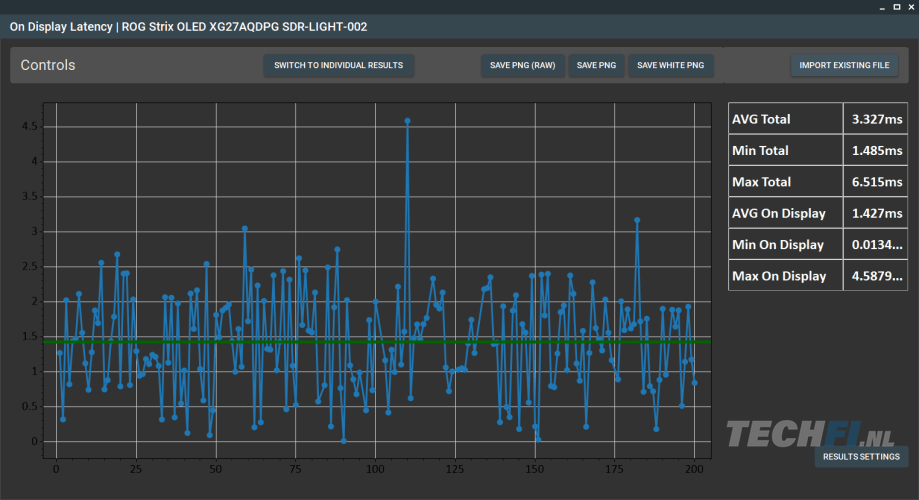Screen dimensions: 919x500
Task: Click Save White PNG button
Action: [x=670, y=65]
